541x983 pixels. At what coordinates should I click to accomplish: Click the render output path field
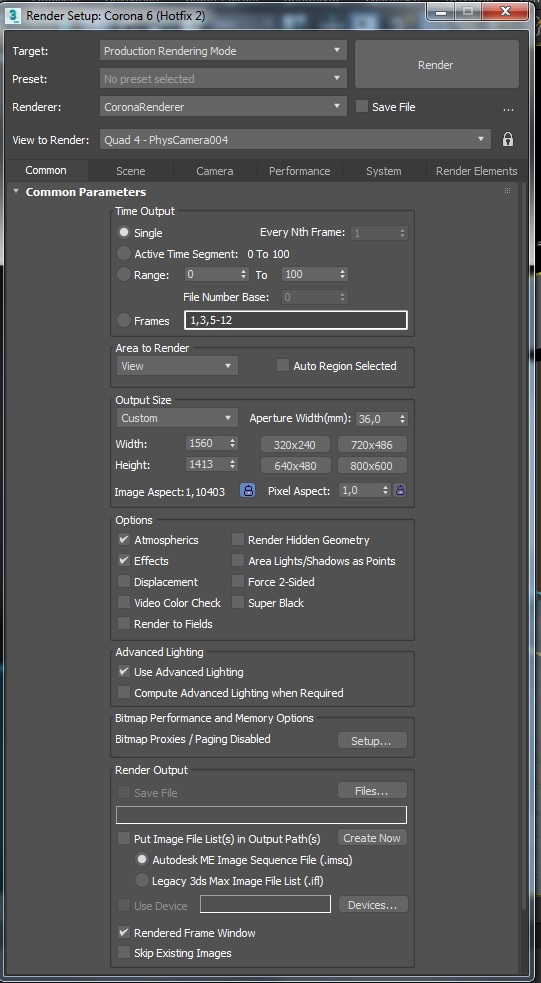click(261, 815)
